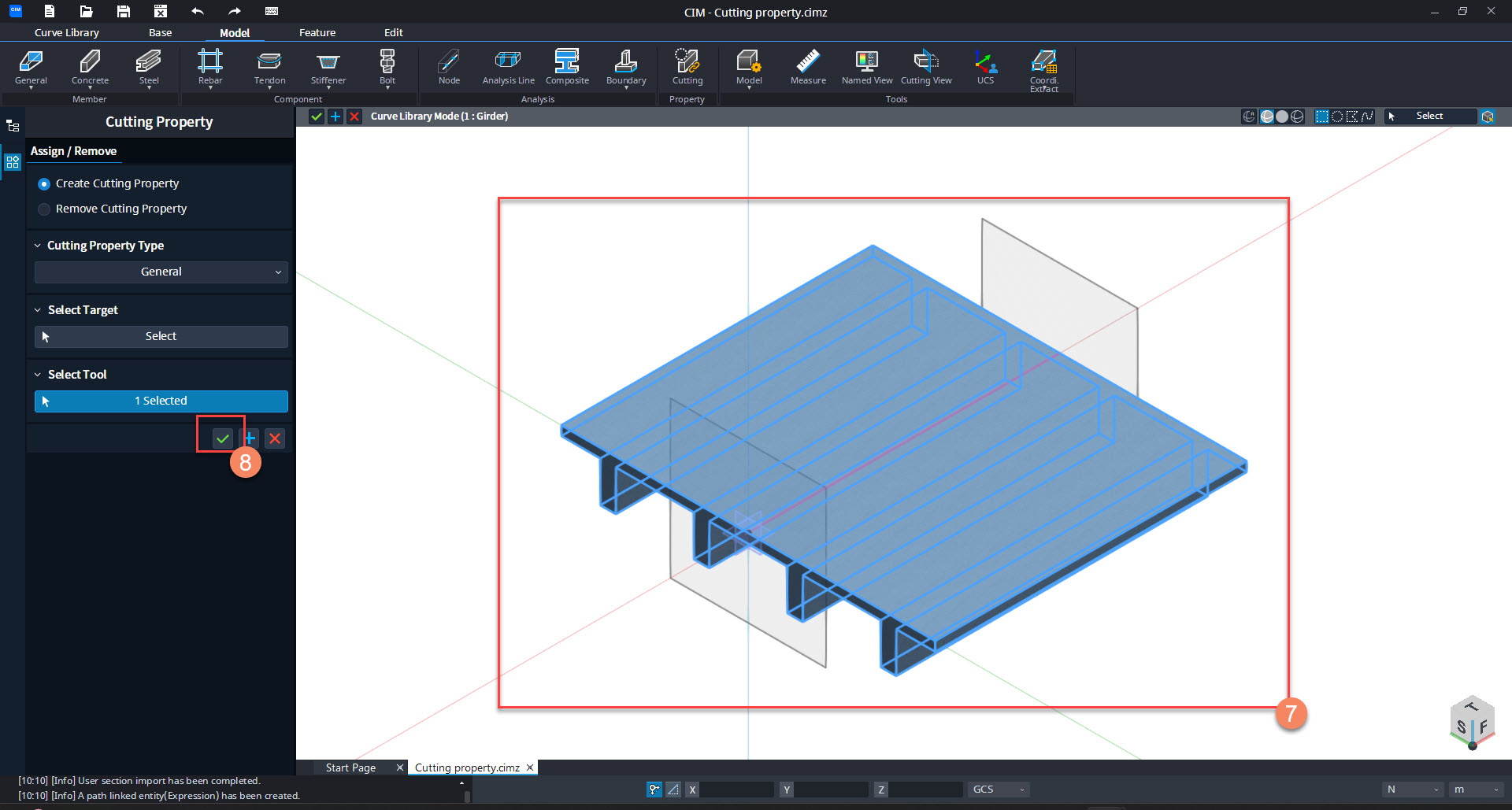The image size is (1512, 810).
Task: Redo the last action
Action: tap(235, 11)
